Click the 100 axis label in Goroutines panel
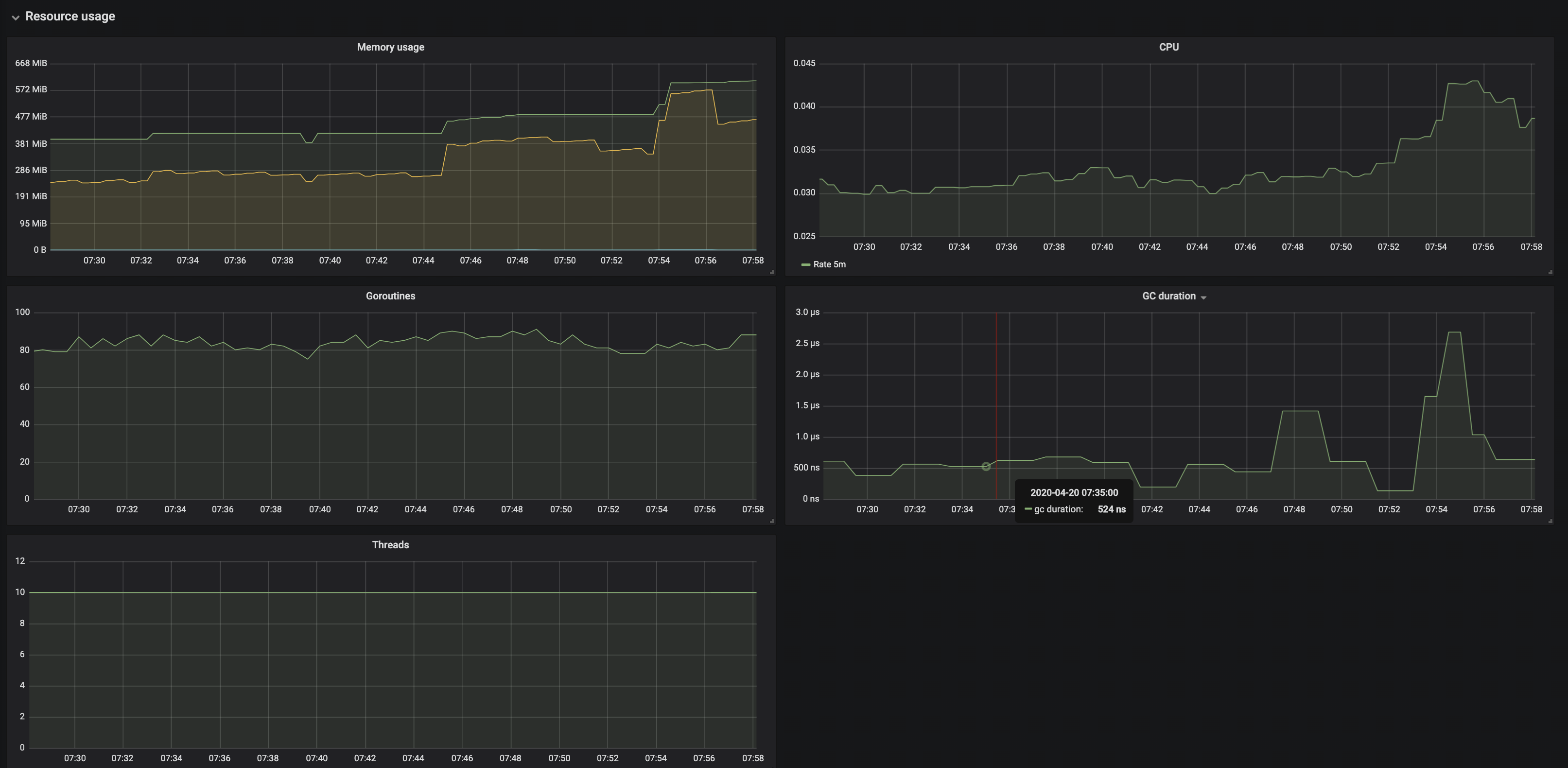 click(x=22, y=312)
